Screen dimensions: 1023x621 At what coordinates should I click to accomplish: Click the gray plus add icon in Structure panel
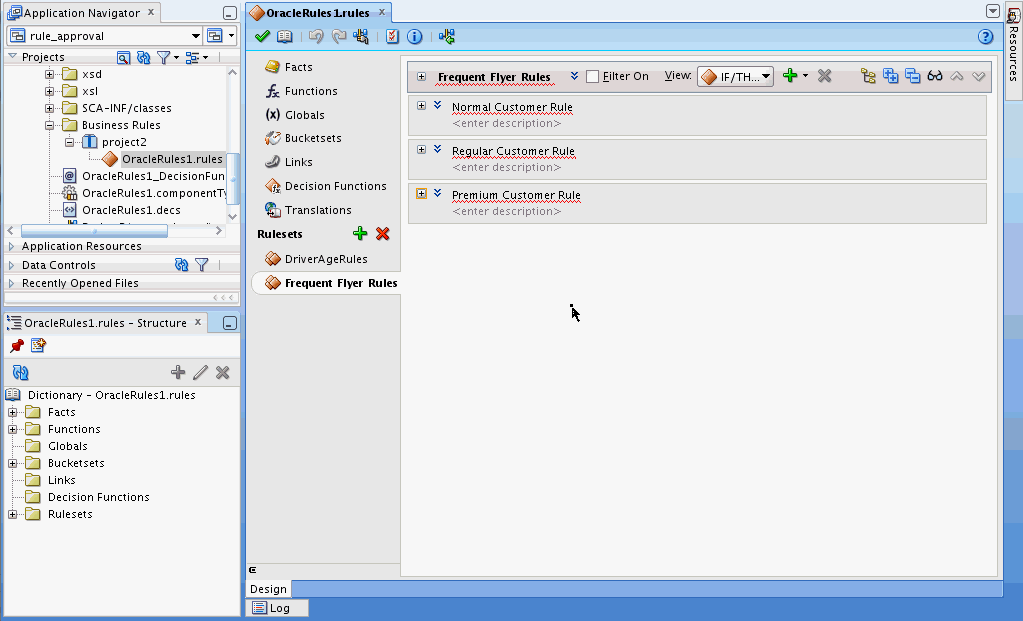tap(178, 372)
